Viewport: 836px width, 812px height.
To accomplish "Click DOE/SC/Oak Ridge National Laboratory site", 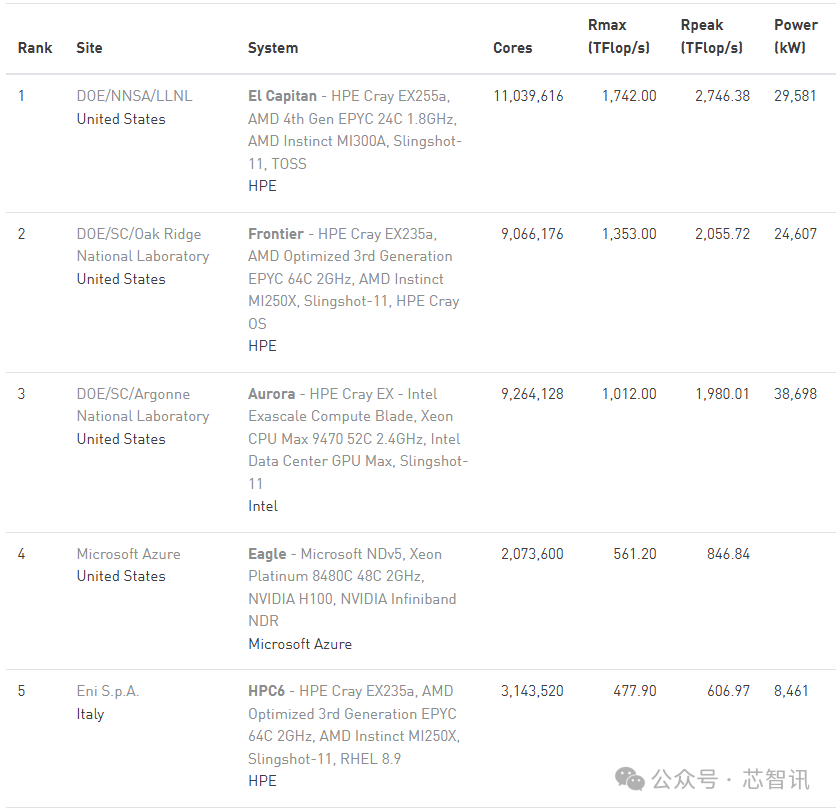I will pos(143,245).
